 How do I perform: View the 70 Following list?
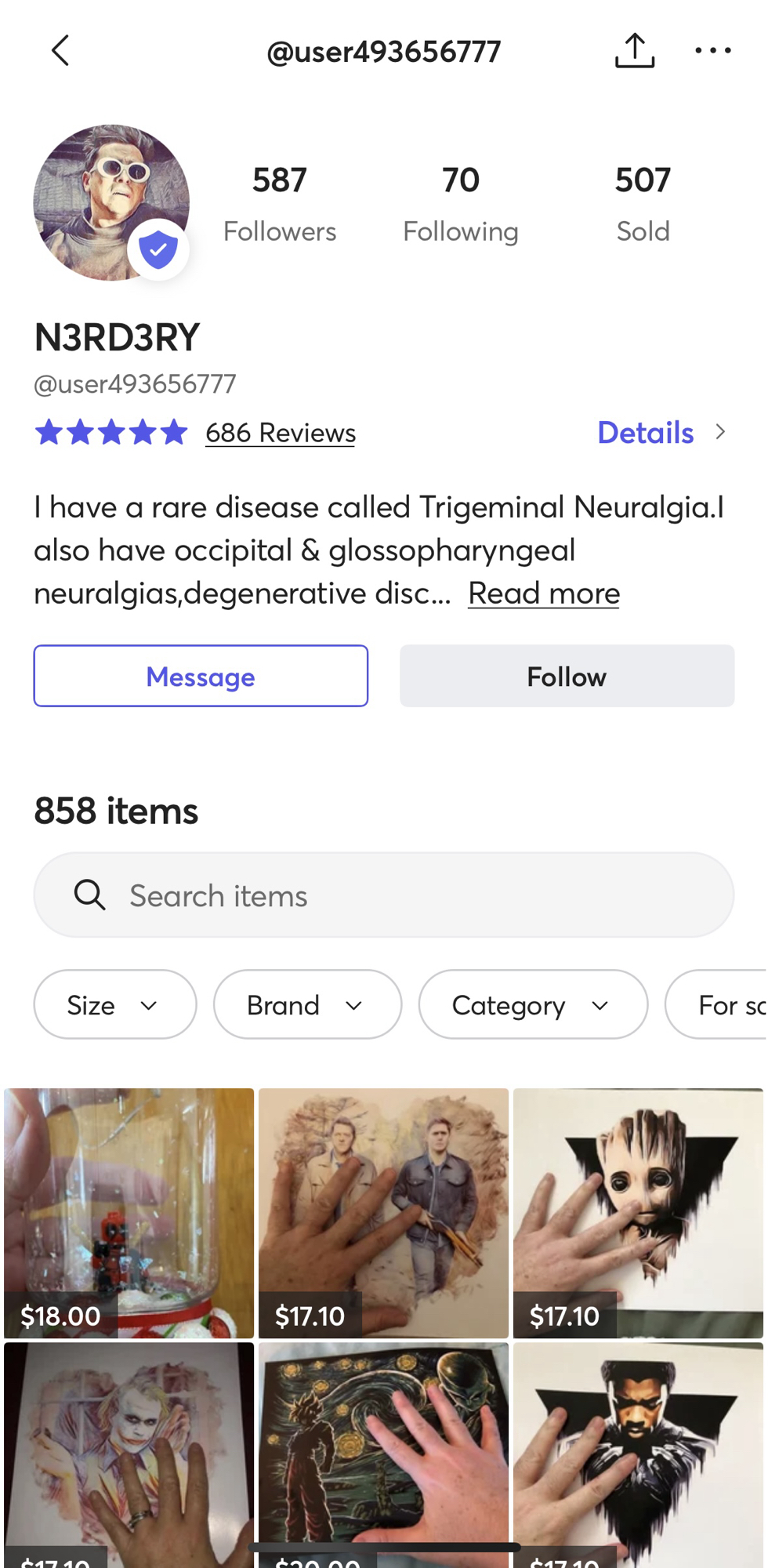click(x=461, y=202)
